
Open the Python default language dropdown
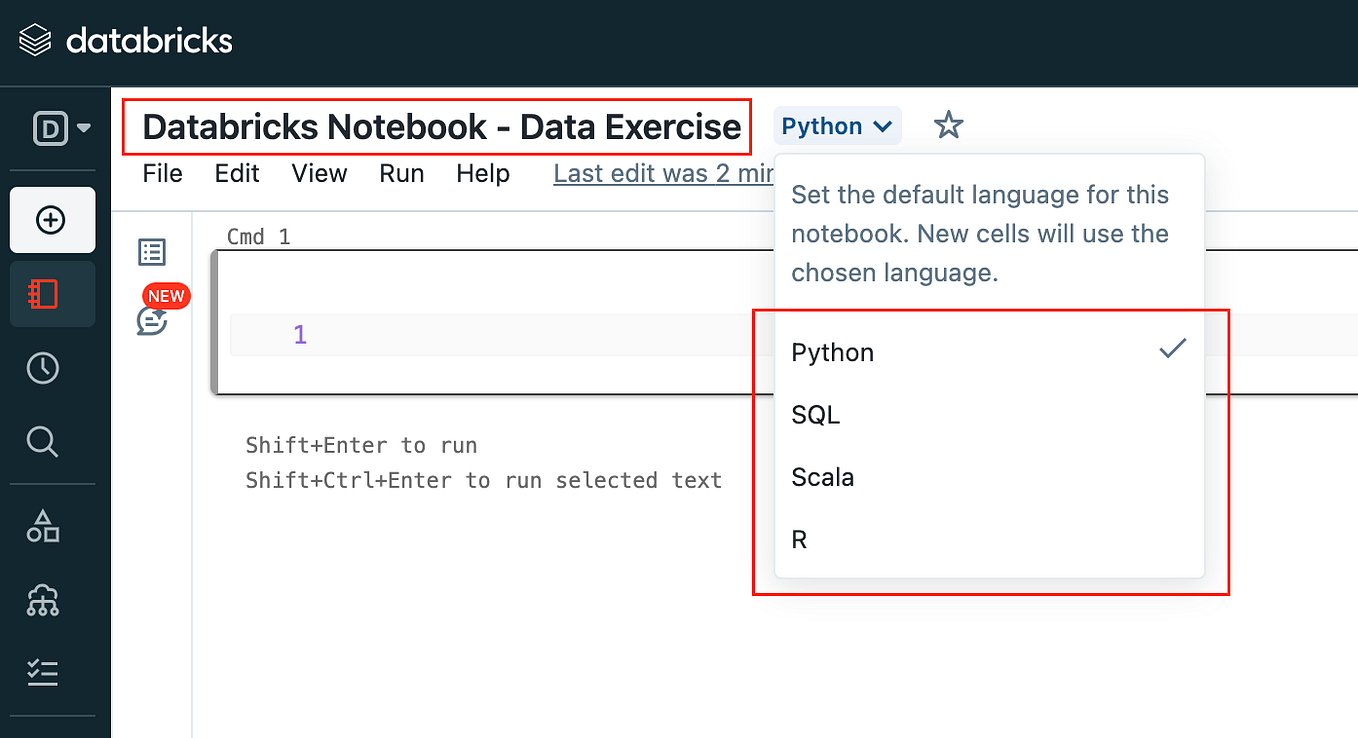point(837,125)
